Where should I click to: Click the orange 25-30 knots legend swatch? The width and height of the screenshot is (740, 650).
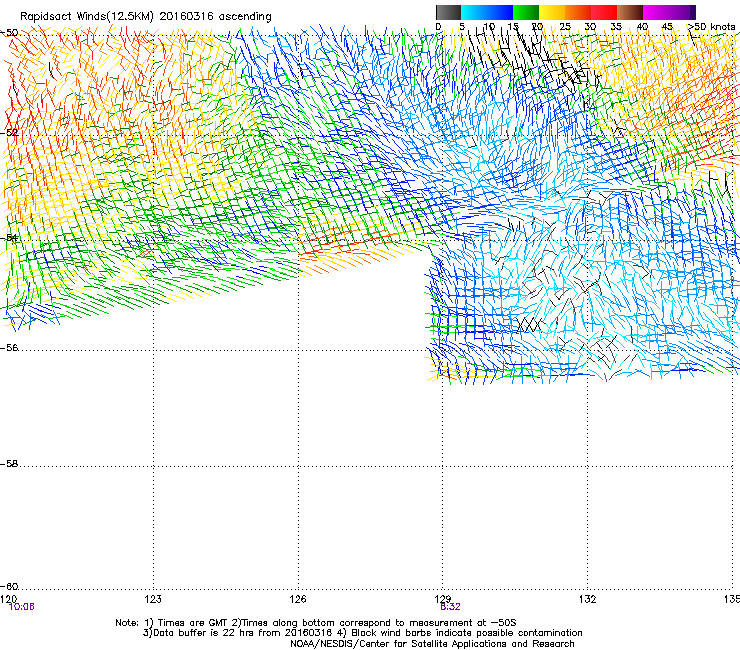(578, 12)
